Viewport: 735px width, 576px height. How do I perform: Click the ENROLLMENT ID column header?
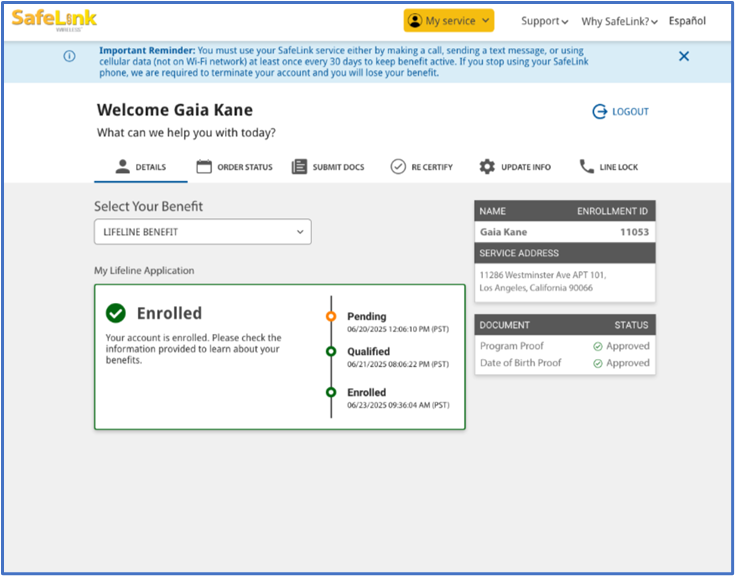[613, 211]
